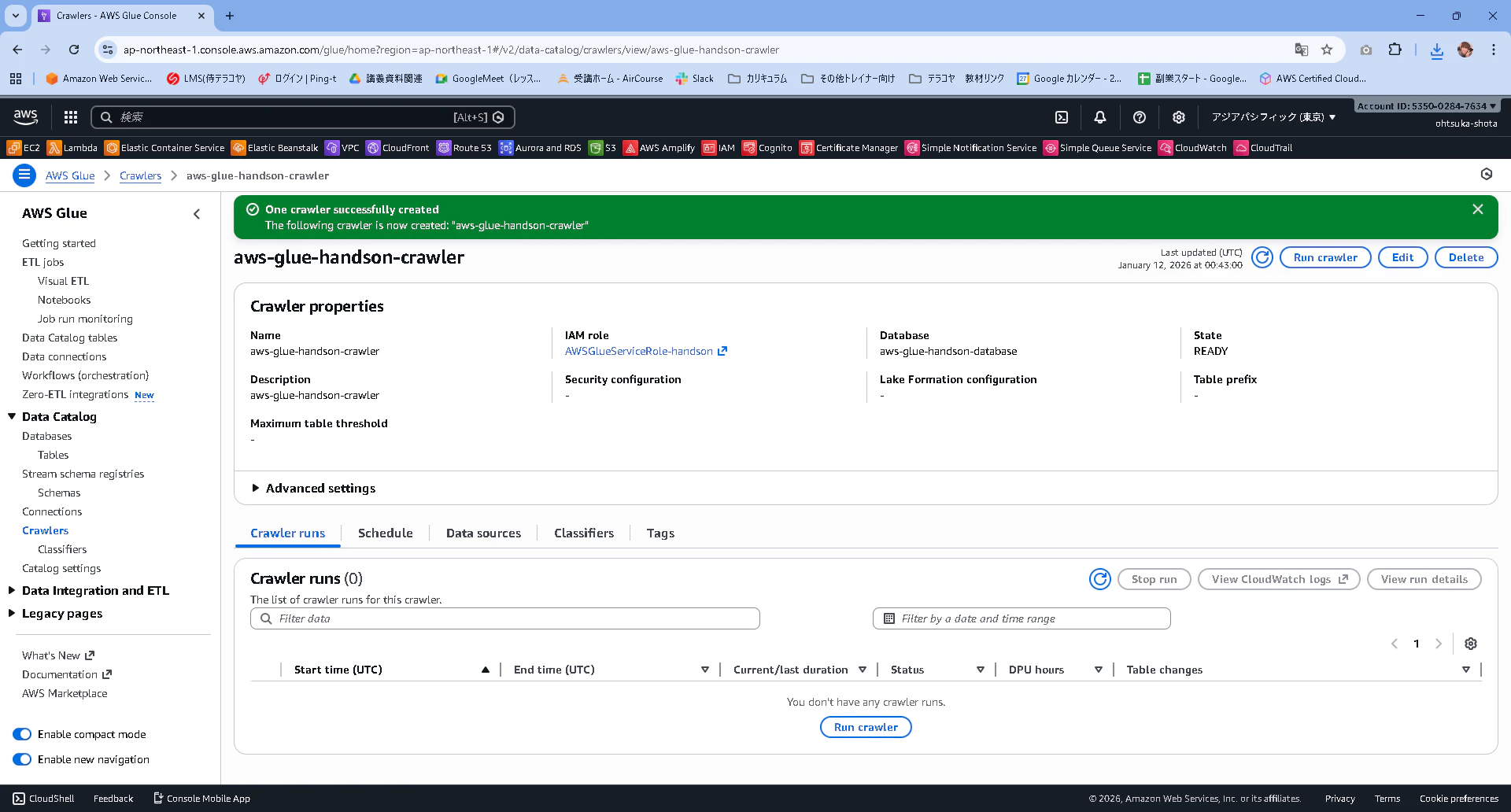
Task: Open CloudShell from the footer bar
Action: (x=43, y=799)
